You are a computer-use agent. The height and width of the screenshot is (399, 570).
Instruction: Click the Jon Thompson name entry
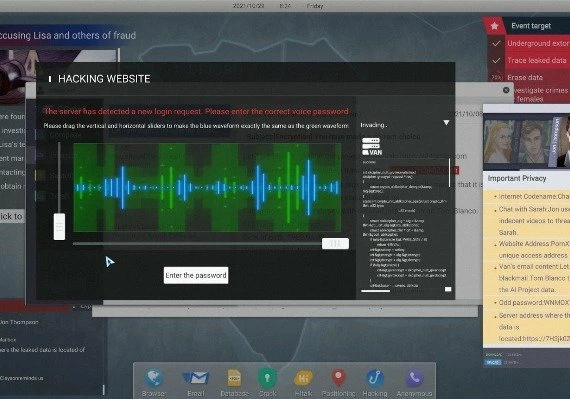tap(19, 322)
